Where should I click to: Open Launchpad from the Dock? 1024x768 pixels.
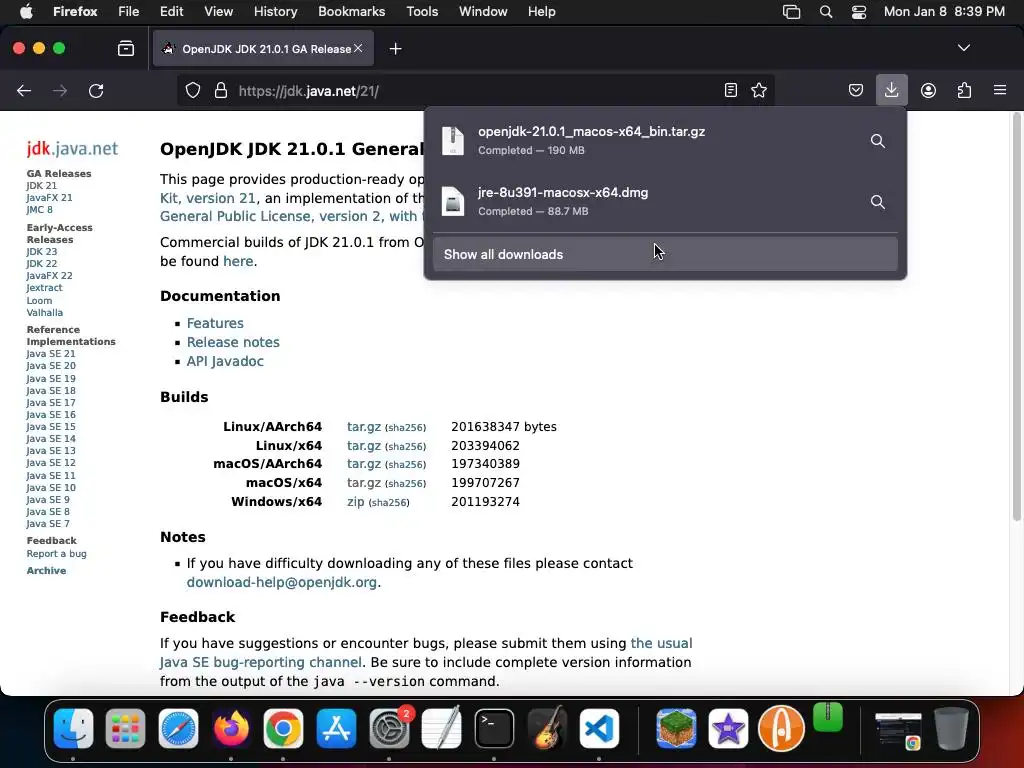pos(125,728)
